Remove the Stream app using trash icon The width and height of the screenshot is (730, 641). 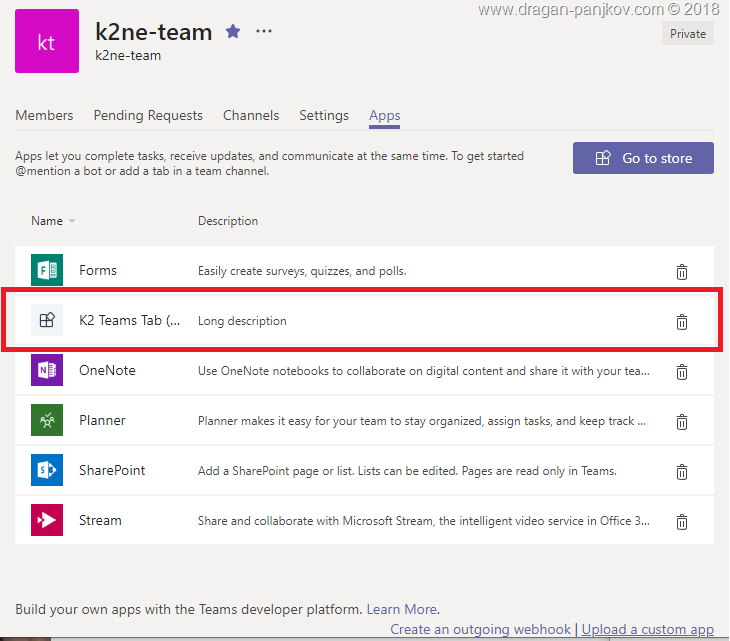click(x=682, y=522)
